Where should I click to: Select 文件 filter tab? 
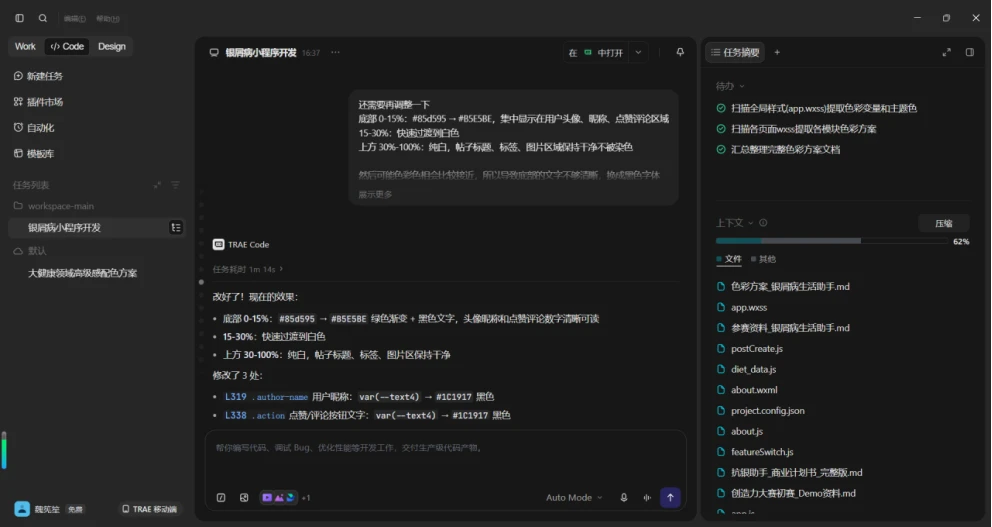pos(729,259)
